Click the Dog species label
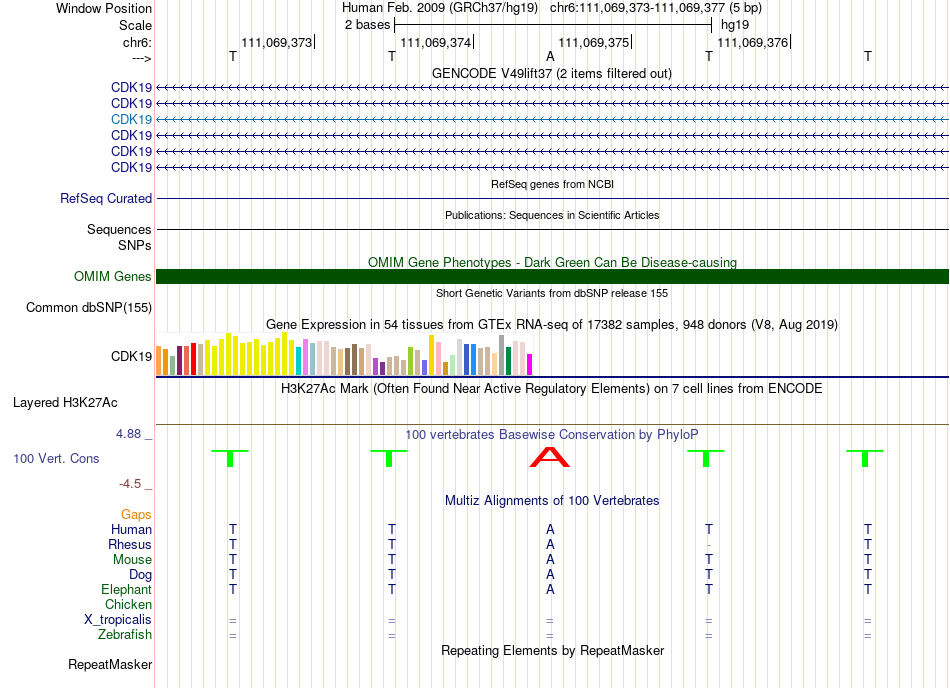The image size is (950, 688). [141, 574]
